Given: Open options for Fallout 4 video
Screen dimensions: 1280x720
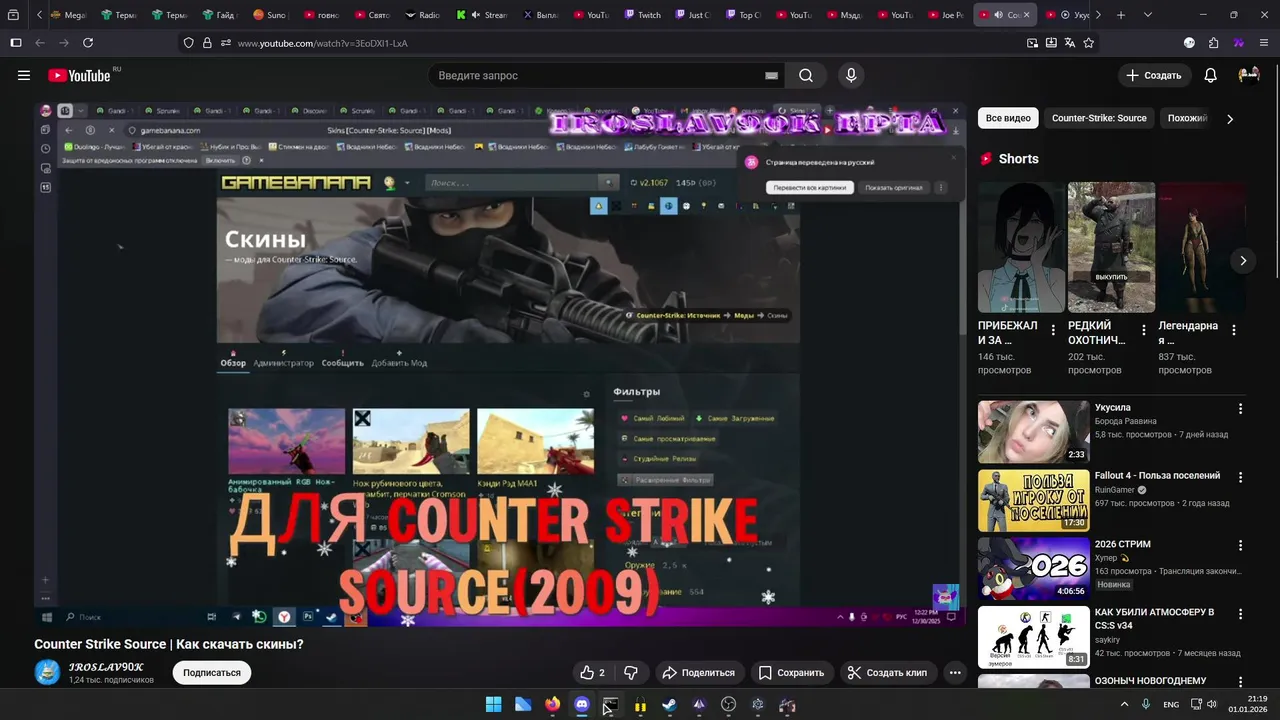Looking at the screenshot, I should (1240, 477).
